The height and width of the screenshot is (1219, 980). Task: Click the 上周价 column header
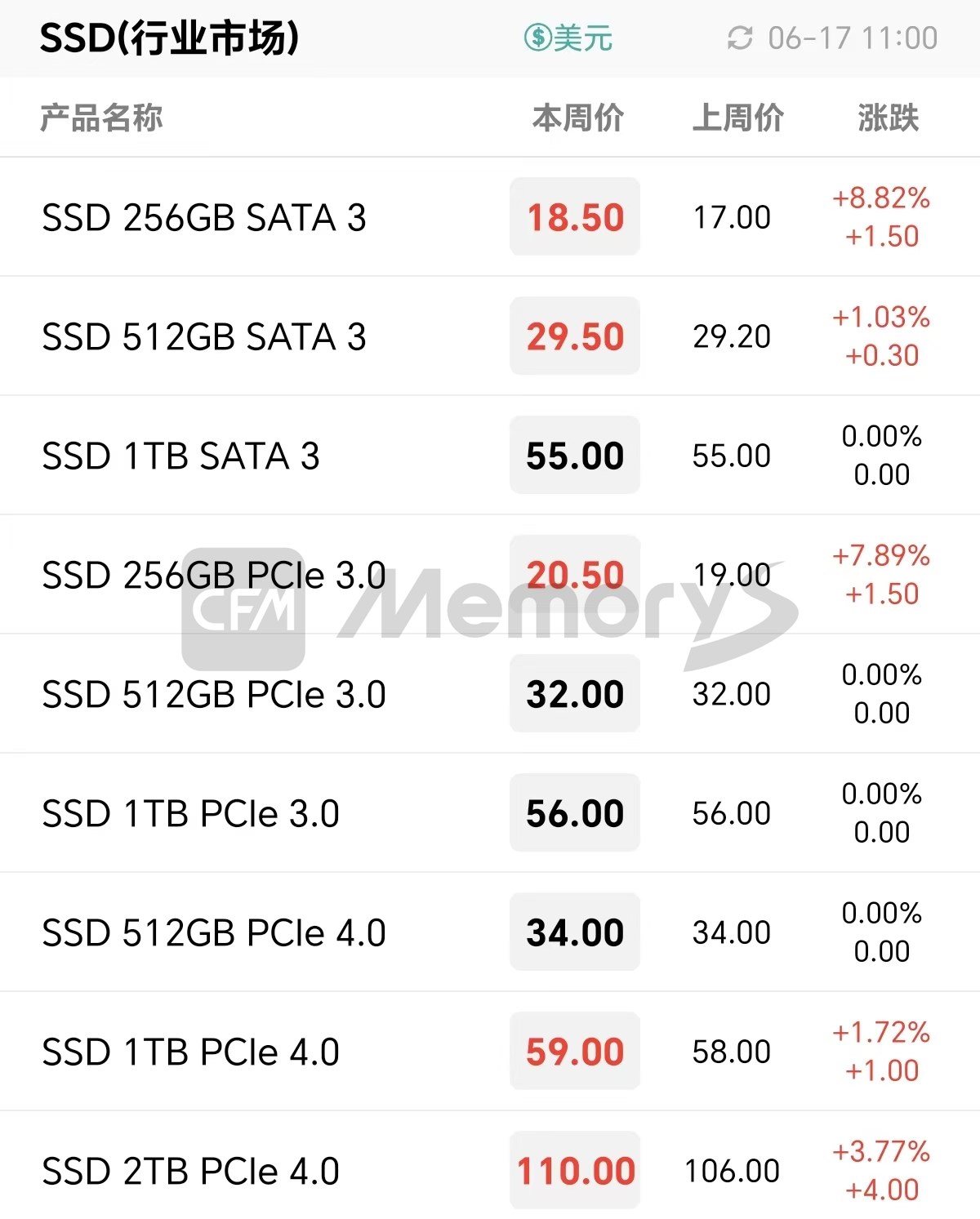pyautogui.click(x=737, y=118)
